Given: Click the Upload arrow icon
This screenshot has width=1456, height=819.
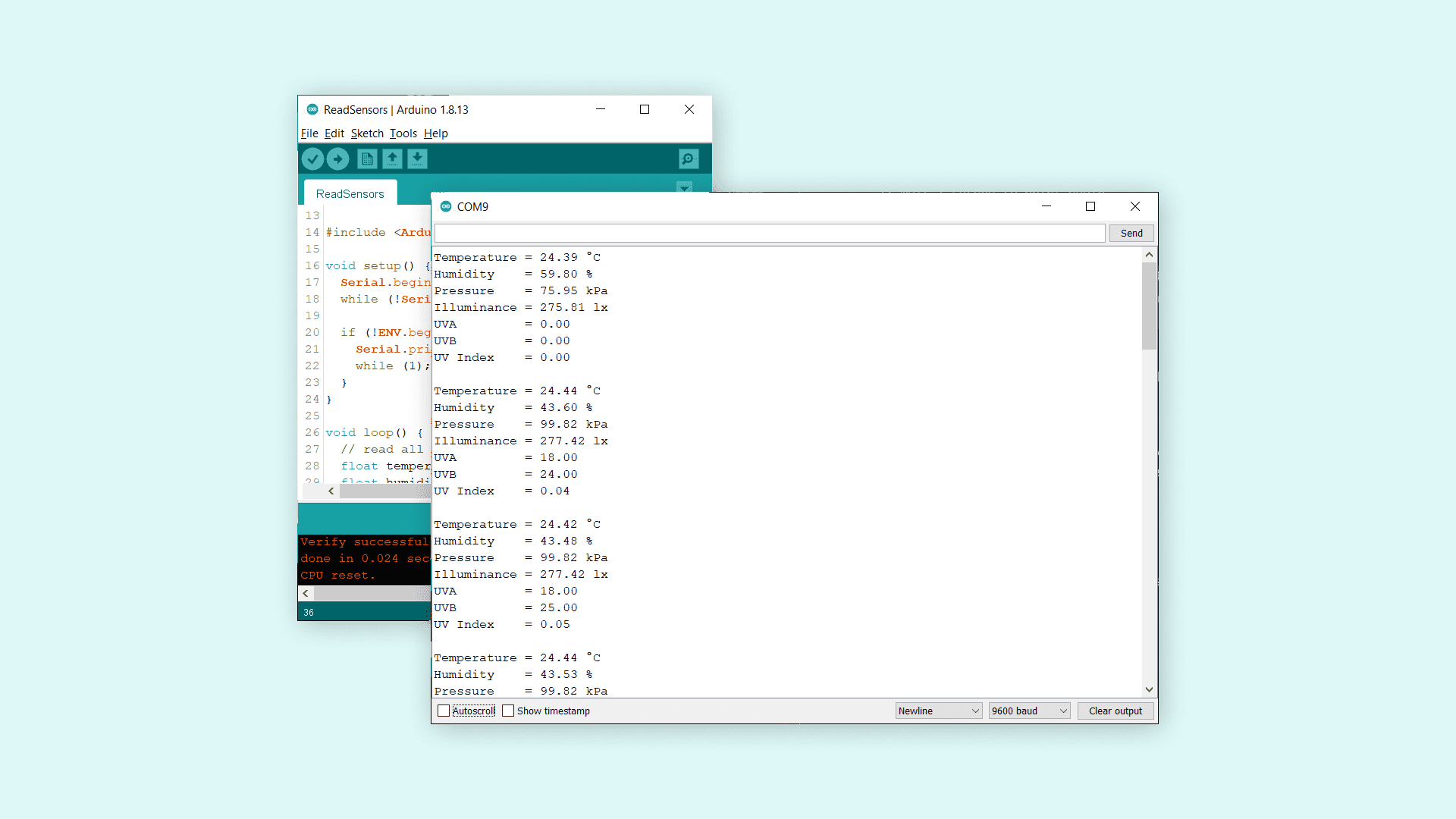Looking at the screenshot, I should pyautogui.click(x=338, y=159).
